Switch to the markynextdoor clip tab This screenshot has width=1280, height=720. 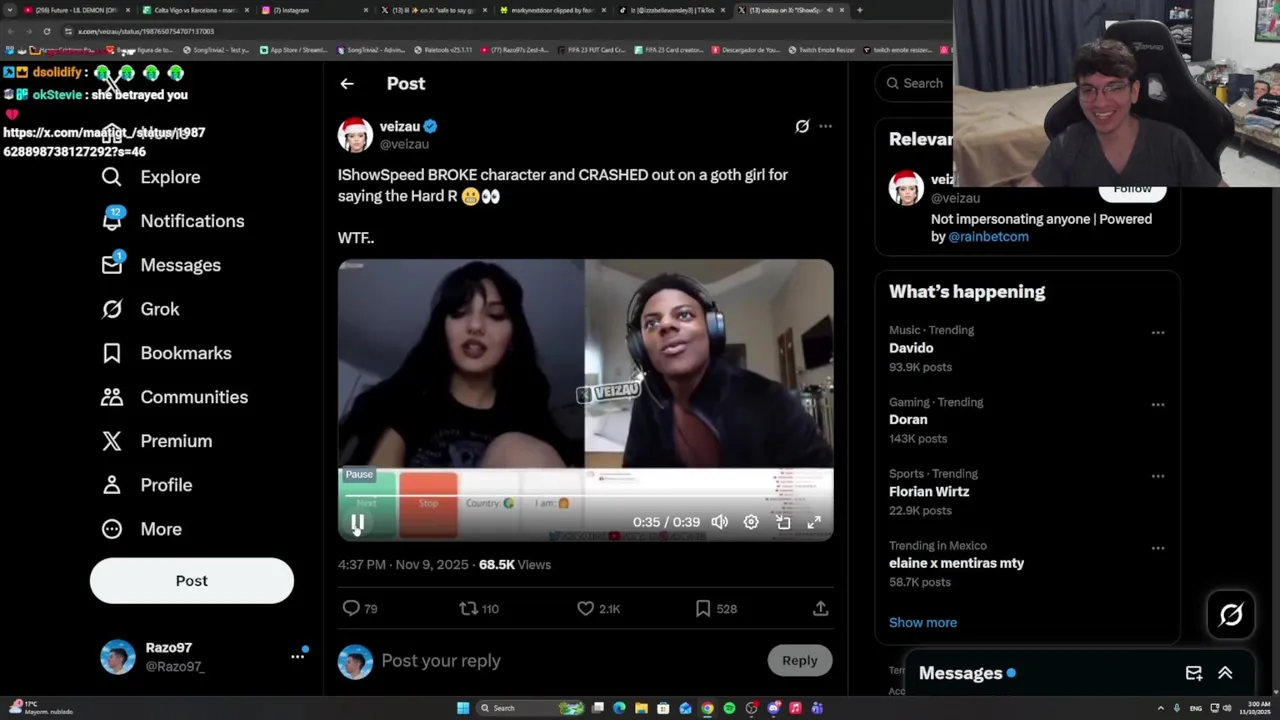[x=552, y=10]
